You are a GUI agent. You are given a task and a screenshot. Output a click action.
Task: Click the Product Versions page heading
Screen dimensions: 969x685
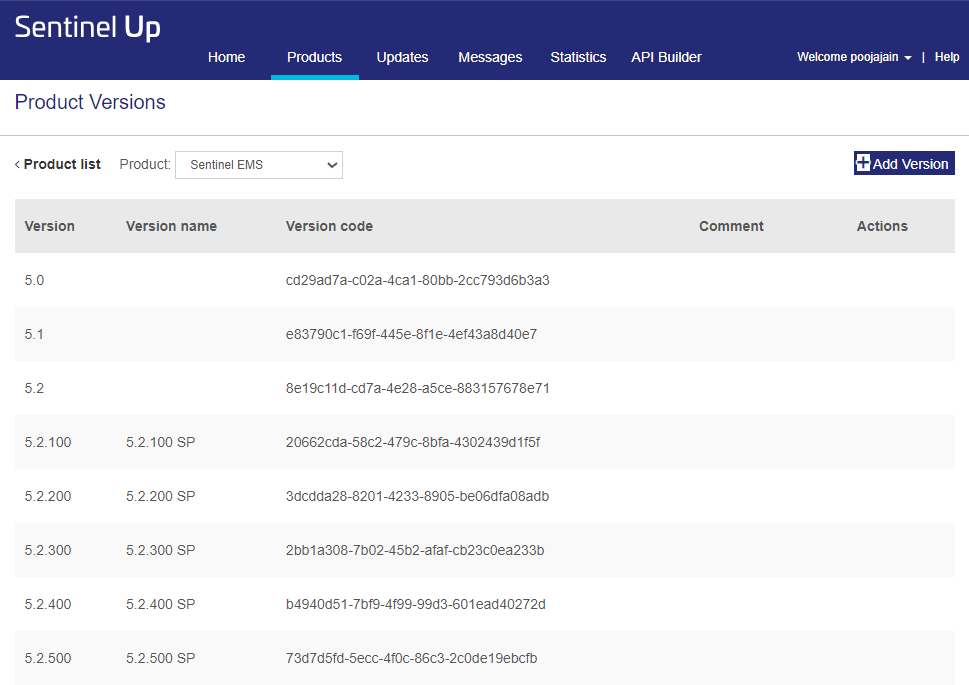90,102
